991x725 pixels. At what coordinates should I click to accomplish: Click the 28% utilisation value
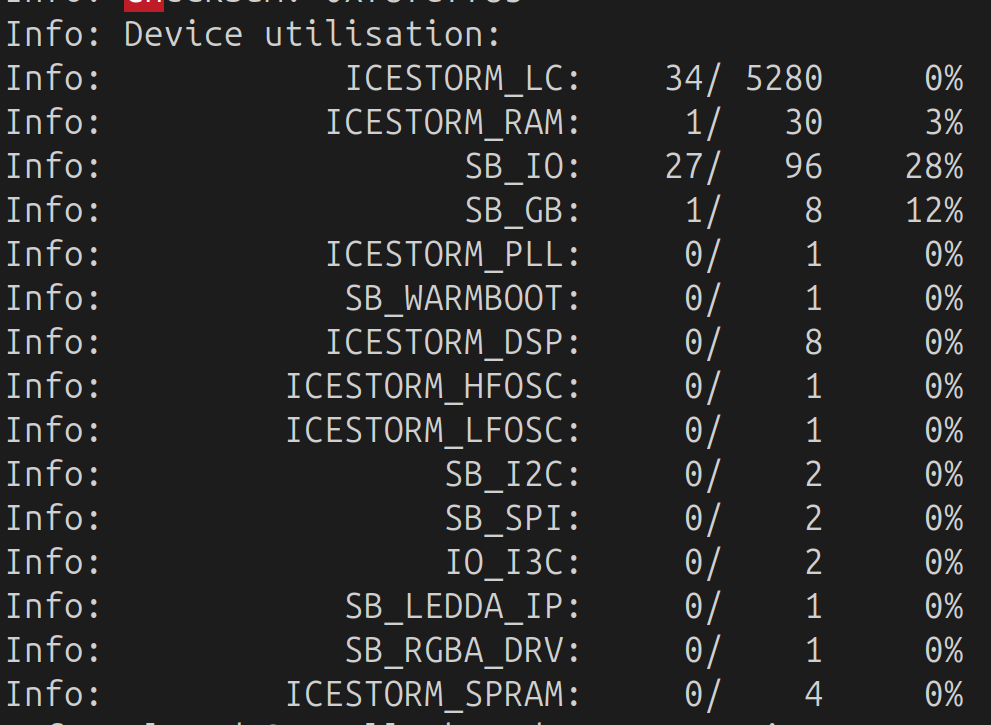[x=934, y=167]
